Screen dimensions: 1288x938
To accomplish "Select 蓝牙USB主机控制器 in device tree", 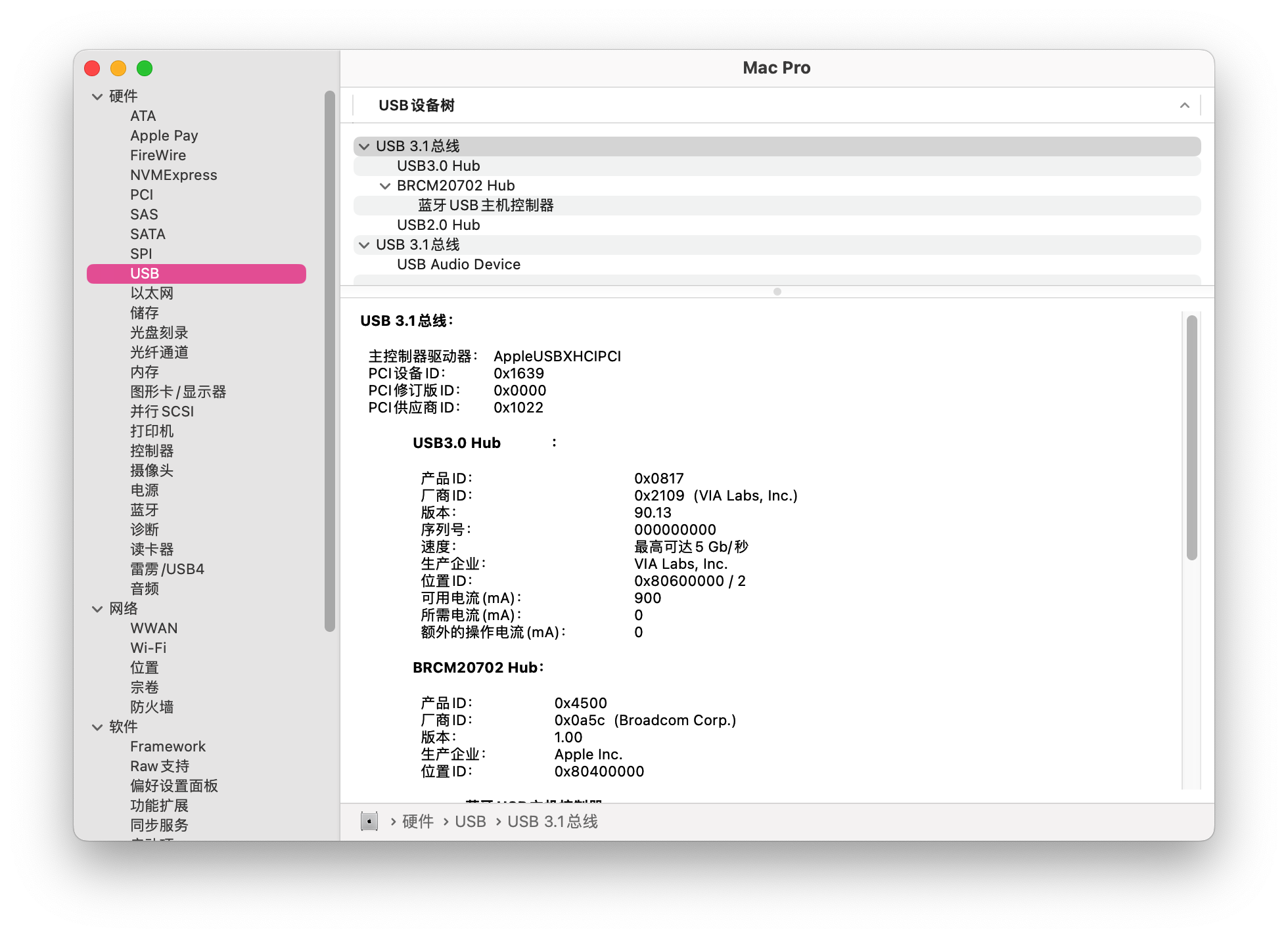I will 486,206.
